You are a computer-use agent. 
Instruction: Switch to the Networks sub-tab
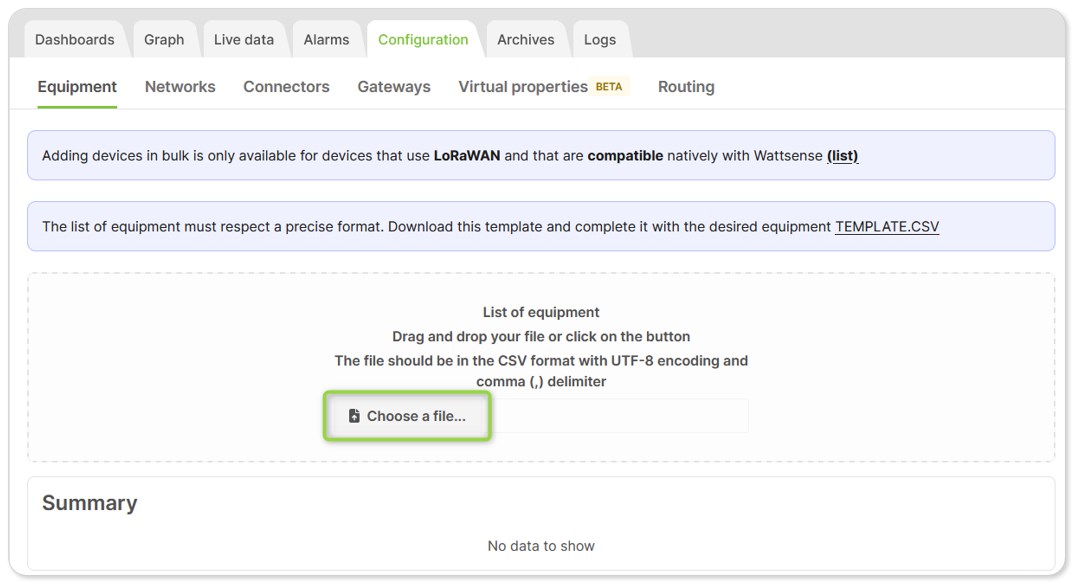[180, 87]
